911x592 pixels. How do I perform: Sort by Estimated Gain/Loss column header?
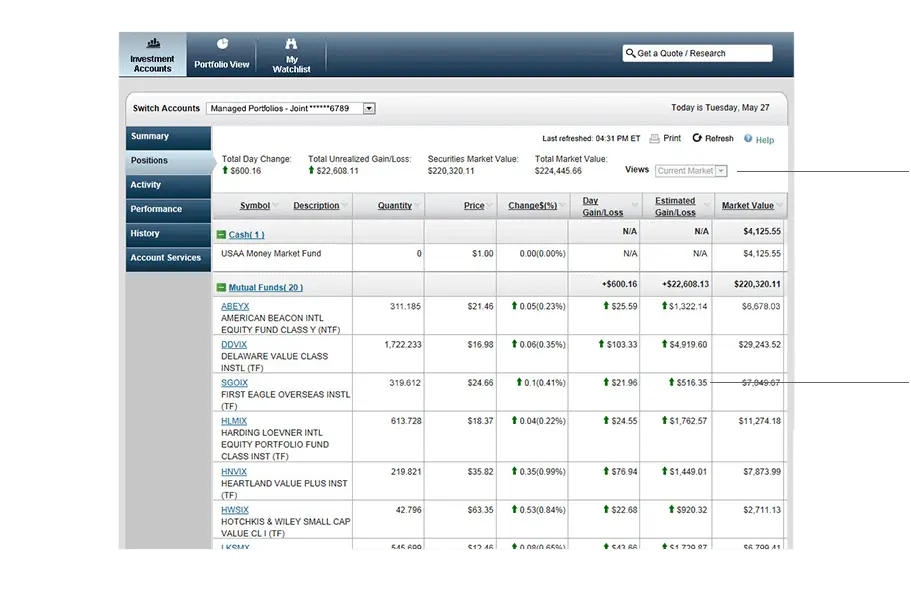click(x=675, y=206)
